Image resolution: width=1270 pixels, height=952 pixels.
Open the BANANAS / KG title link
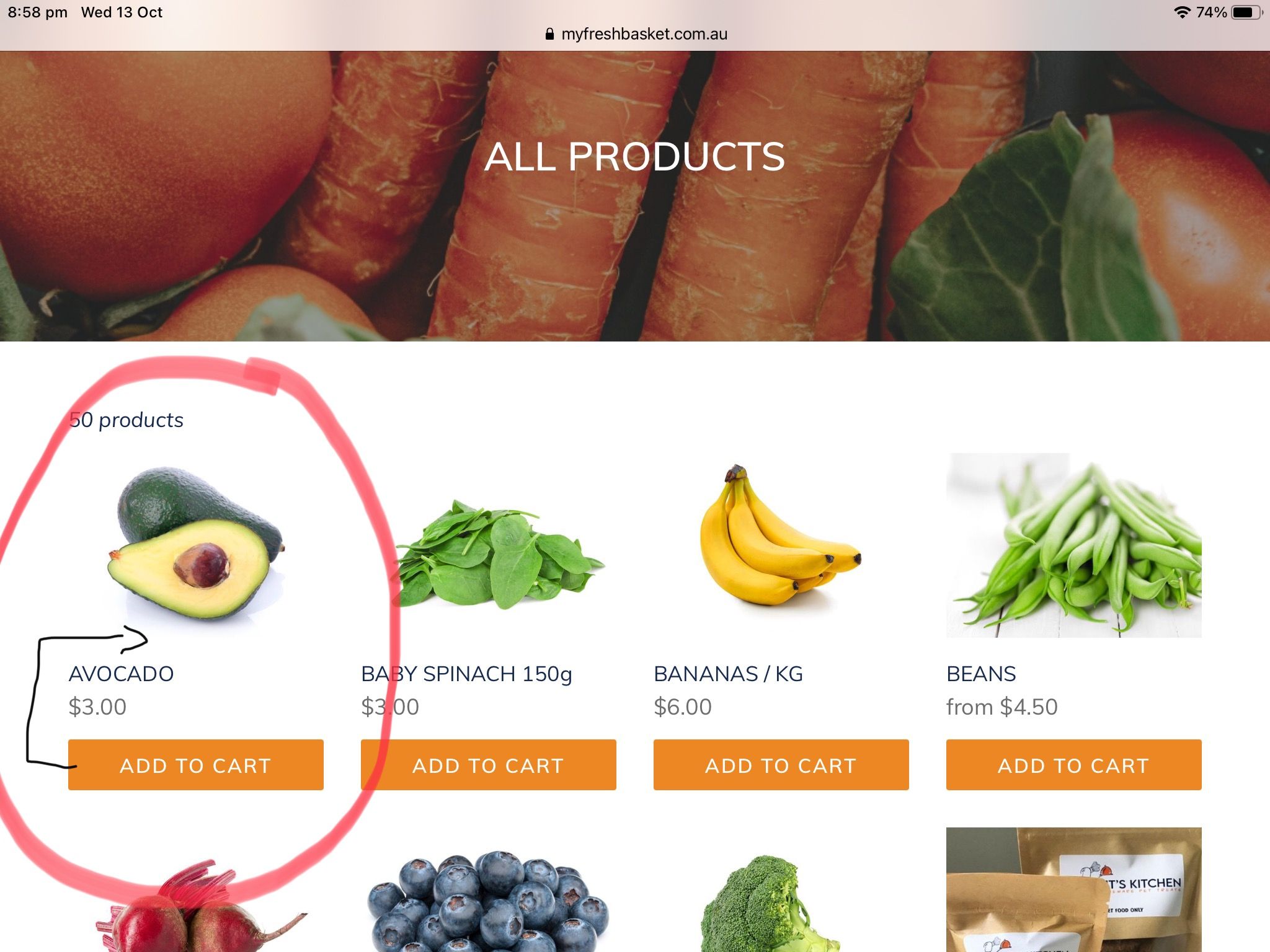pos(728,674)
